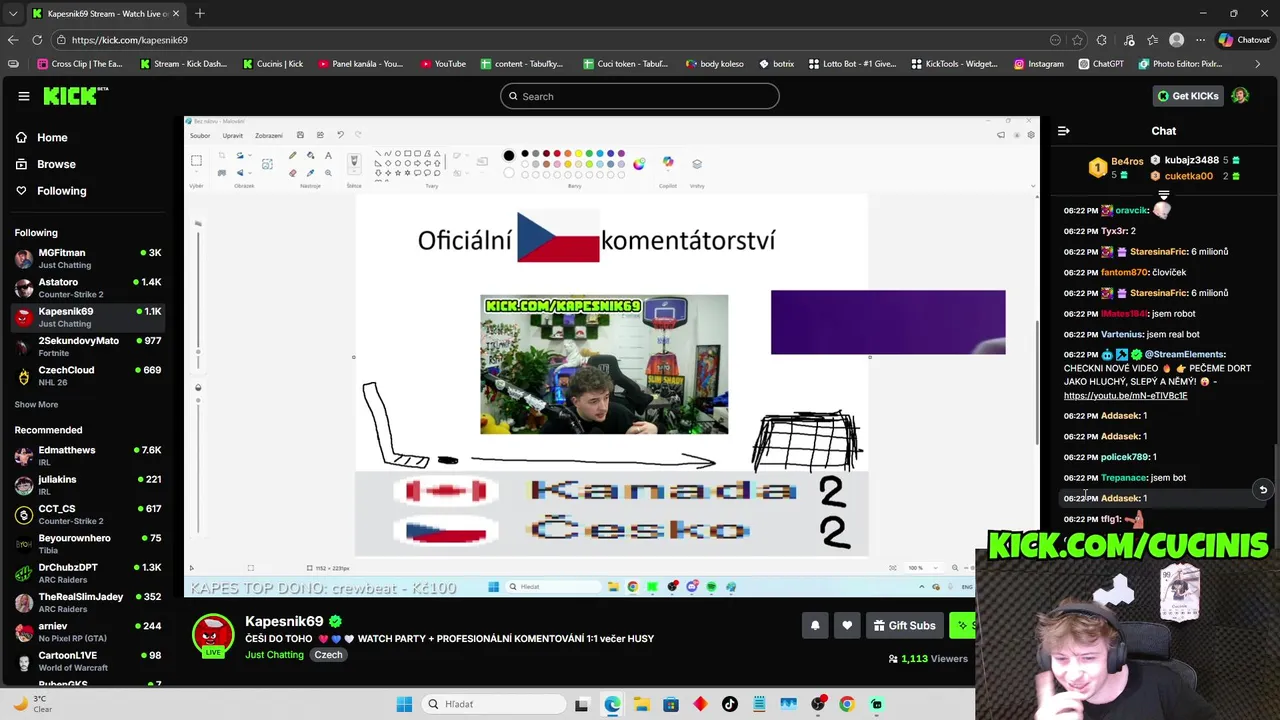Screen dimensions: 1280x720
Task: Open Zobrazení menu in streamed Paint window
Action: point(269,136)
